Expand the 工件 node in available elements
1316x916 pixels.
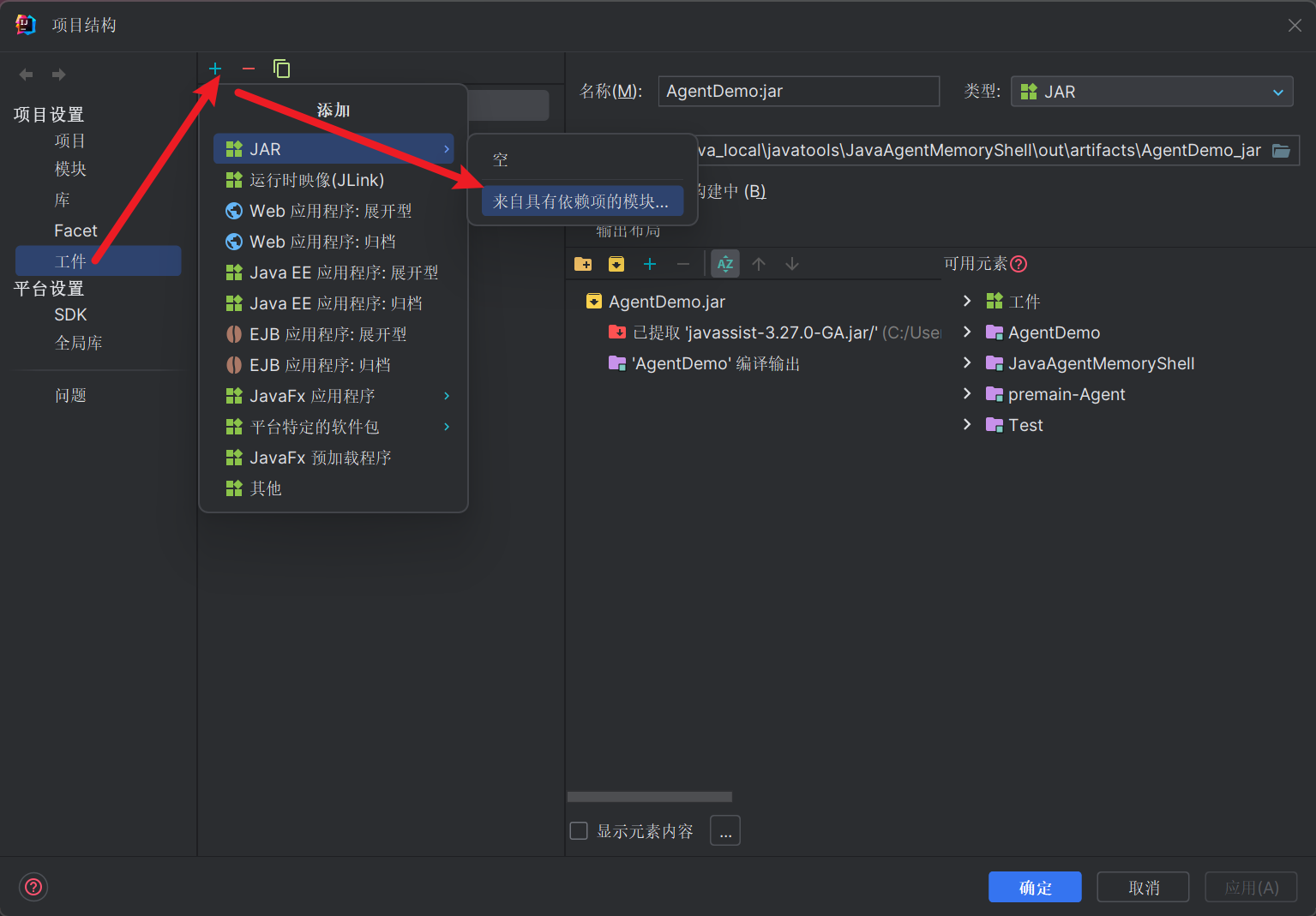click(x=967, y=301)
